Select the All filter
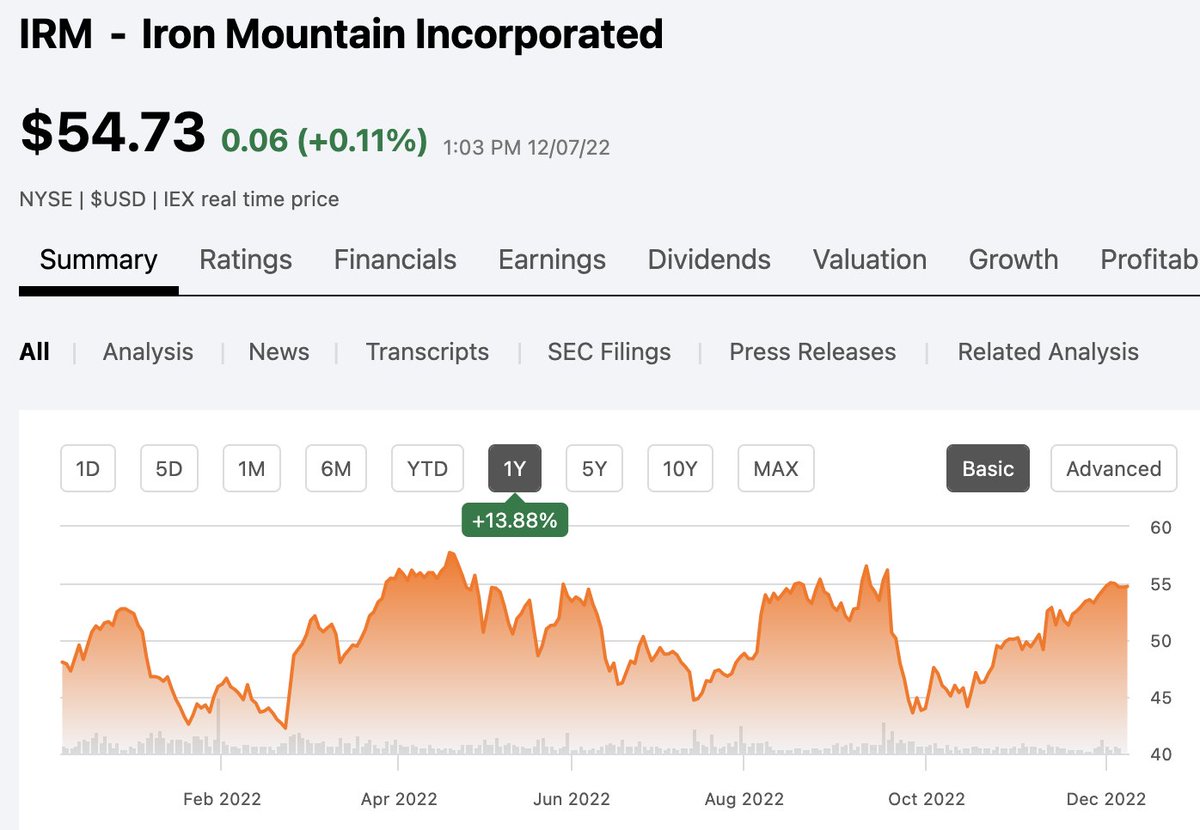The width and height of the screenshot is (1200, 830). pyautogui.click(x=34, y=352)
